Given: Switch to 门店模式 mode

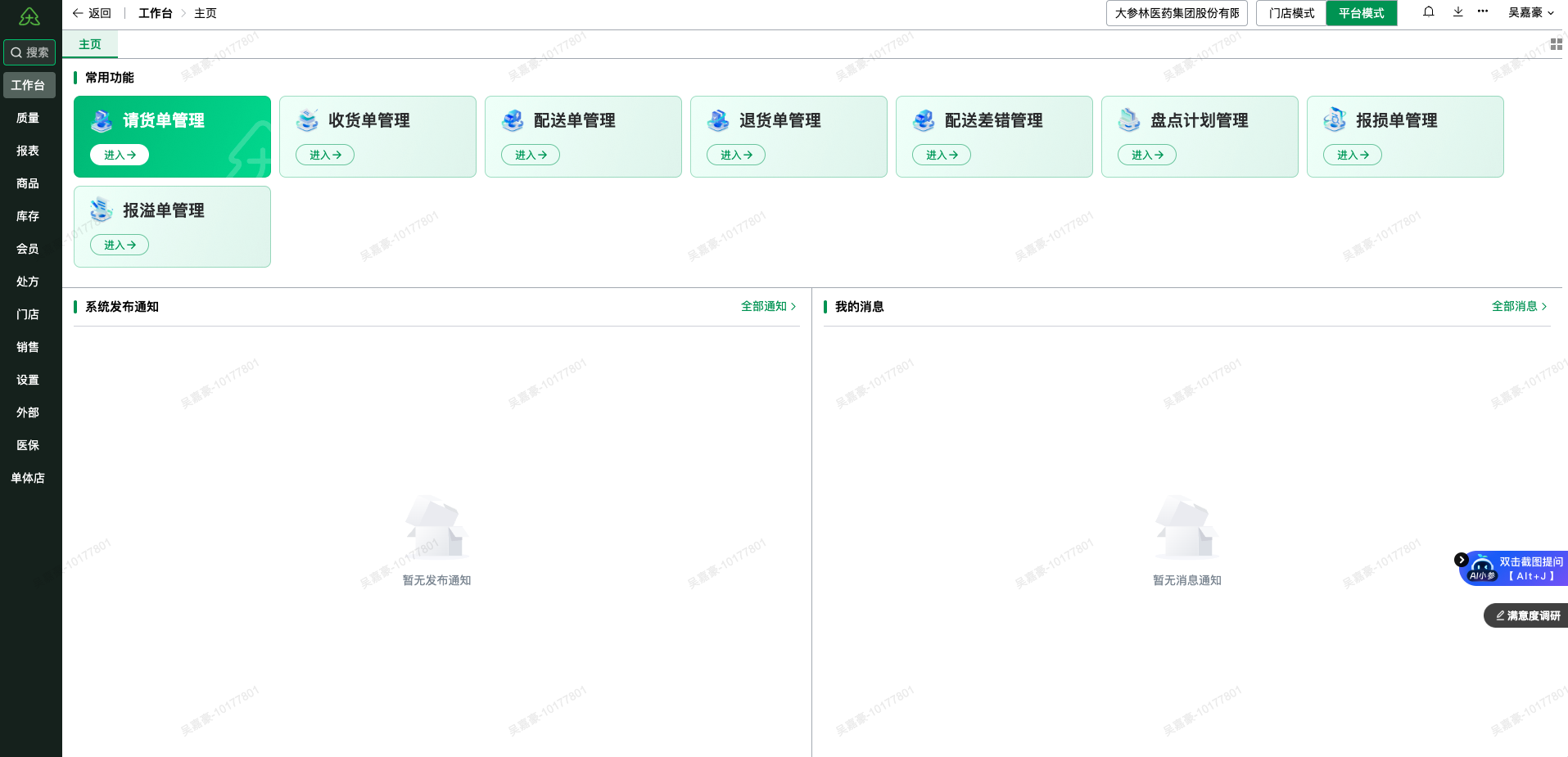Looking at the screenshot, I should pos(1290,13).
